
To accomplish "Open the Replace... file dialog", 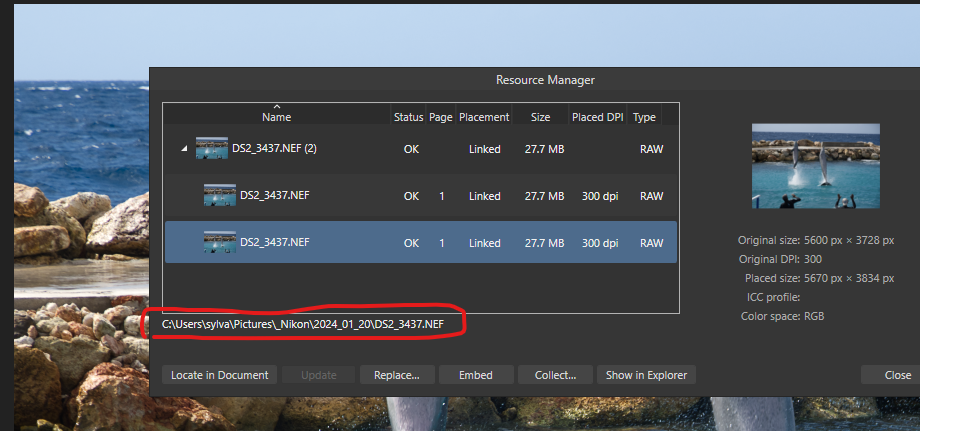I will coord(396,375).
